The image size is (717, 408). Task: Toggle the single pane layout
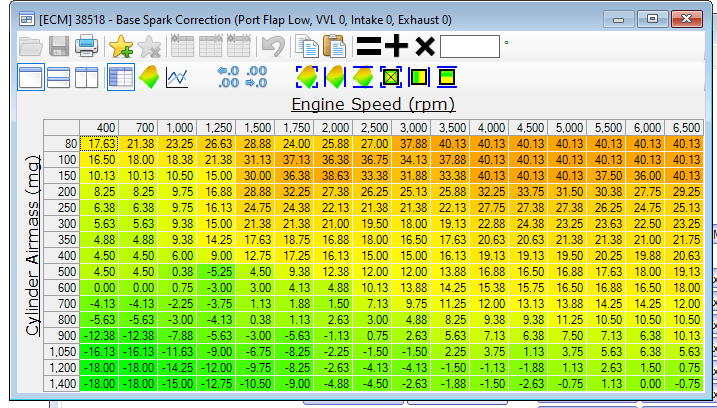(x=31, y=77)
